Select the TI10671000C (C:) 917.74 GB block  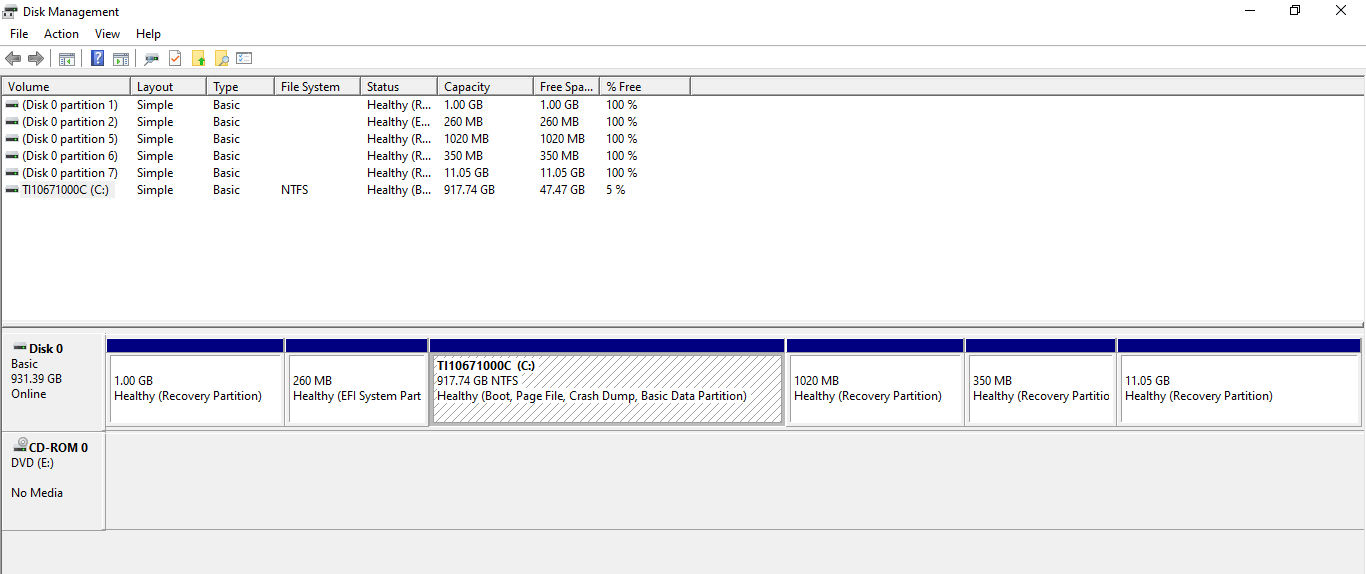(x=607, y=382)
